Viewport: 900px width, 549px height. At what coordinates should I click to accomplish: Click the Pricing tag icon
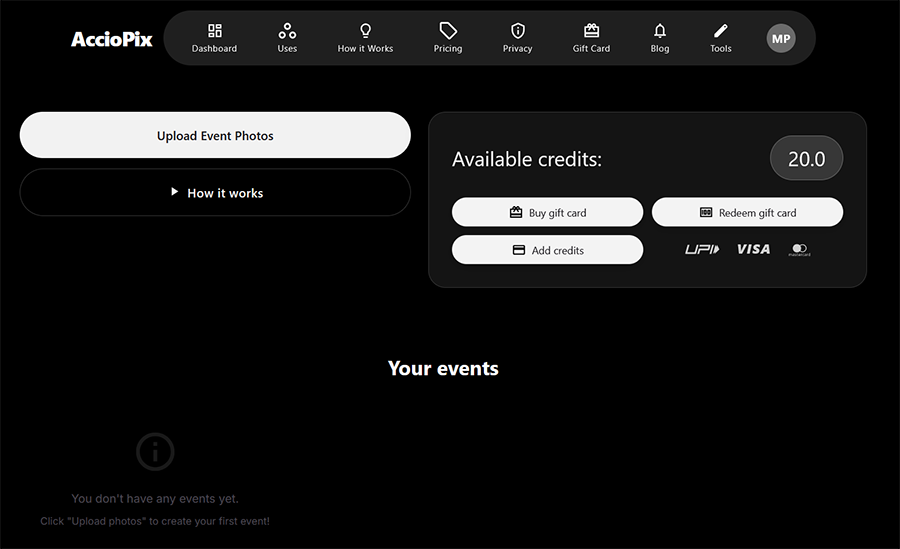pyautogui.click(x=448, y=30)
